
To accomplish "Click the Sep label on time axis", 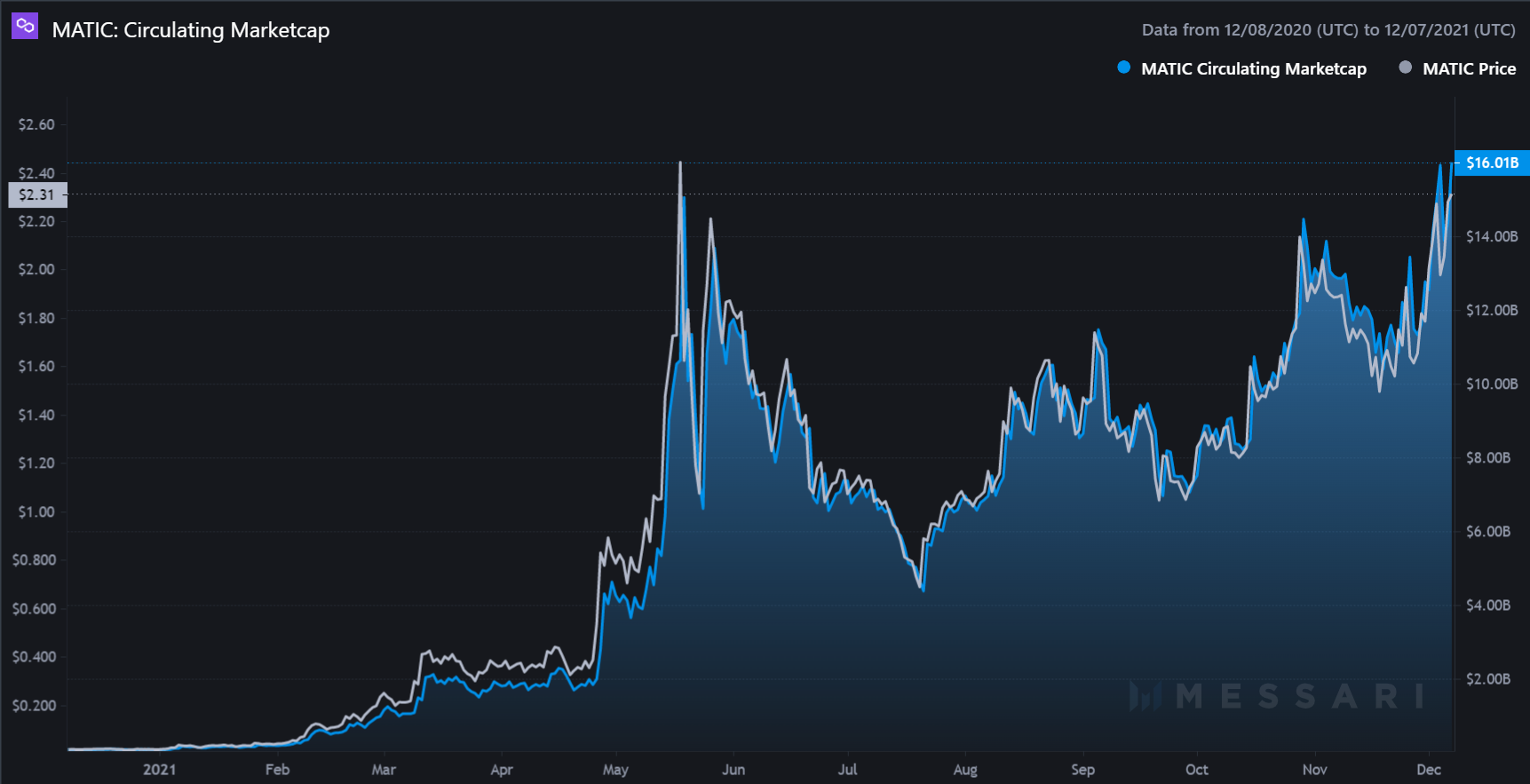I will tap(1083, 769).
